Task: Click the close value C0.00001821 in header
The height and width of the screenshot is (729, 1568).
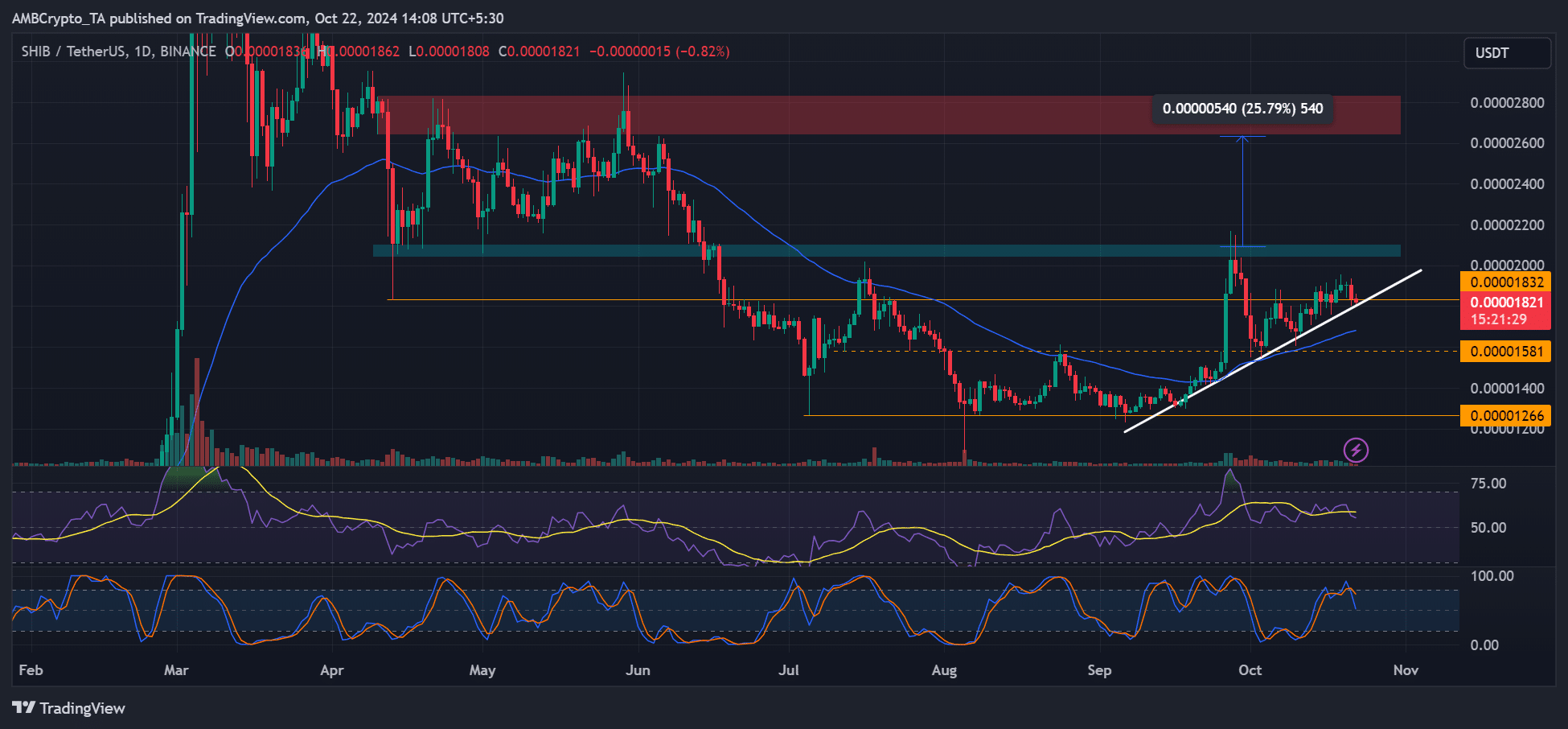Action: click(x=539, y=51)
